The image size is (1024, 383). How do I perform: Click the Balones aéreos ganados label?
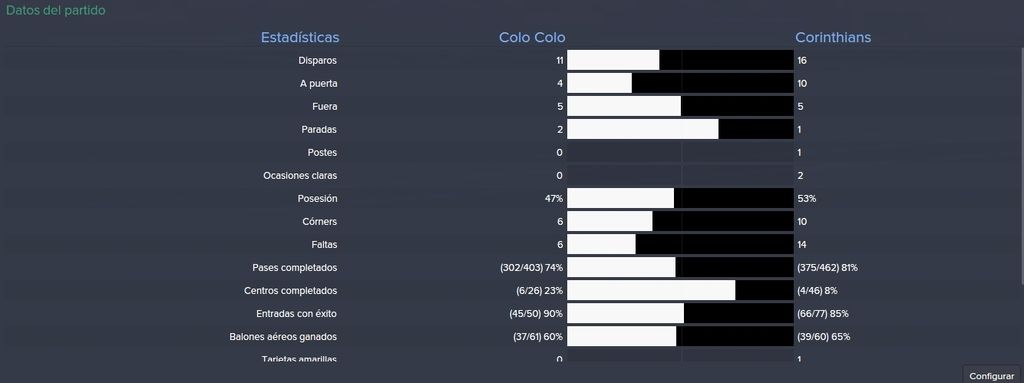click(283, 337)
